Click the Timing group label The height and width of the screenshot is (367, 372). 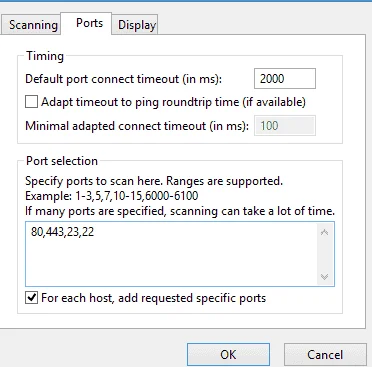(45, 56)
